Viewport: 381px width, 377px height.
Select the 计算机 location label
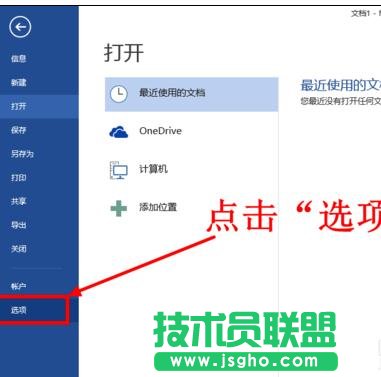click(x=153, y=169)
